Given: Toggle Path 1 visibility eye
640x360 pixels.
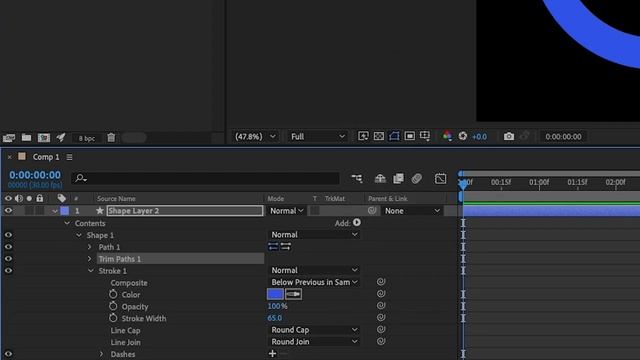Looking at the screenshot, I should tap(8, 247).
